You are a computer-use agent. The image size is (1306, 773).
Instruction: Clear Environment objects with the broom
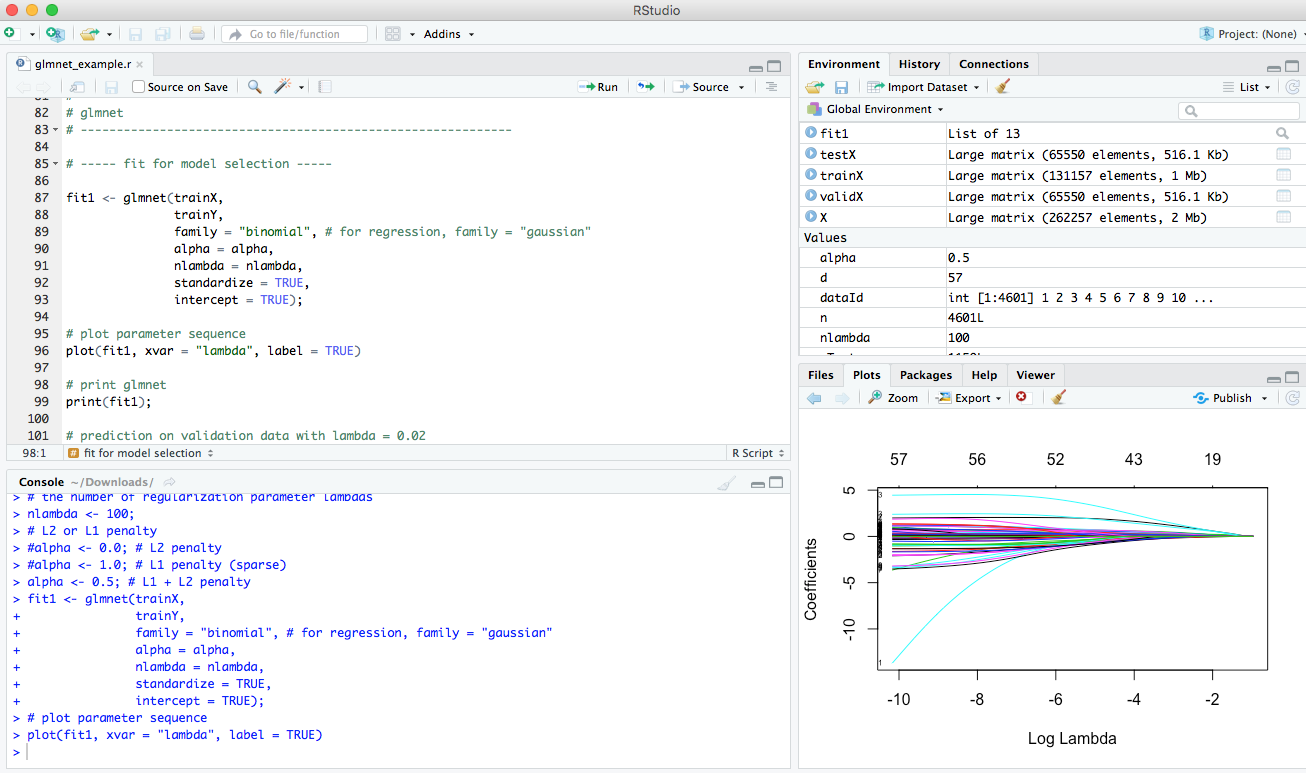pyautogui.click(x=1003, y=87)
